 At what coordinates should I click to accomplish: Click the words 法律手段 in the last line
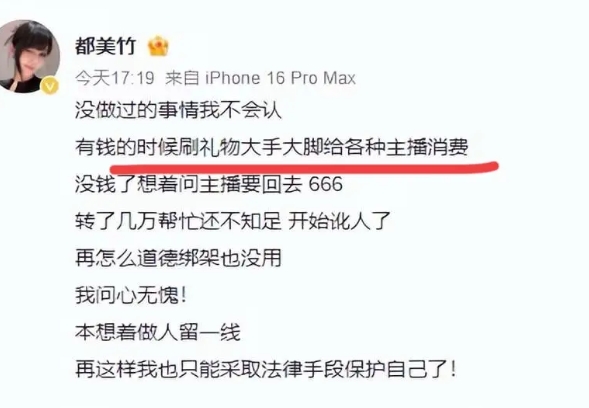pyautogui.click(x=302, y=369)
